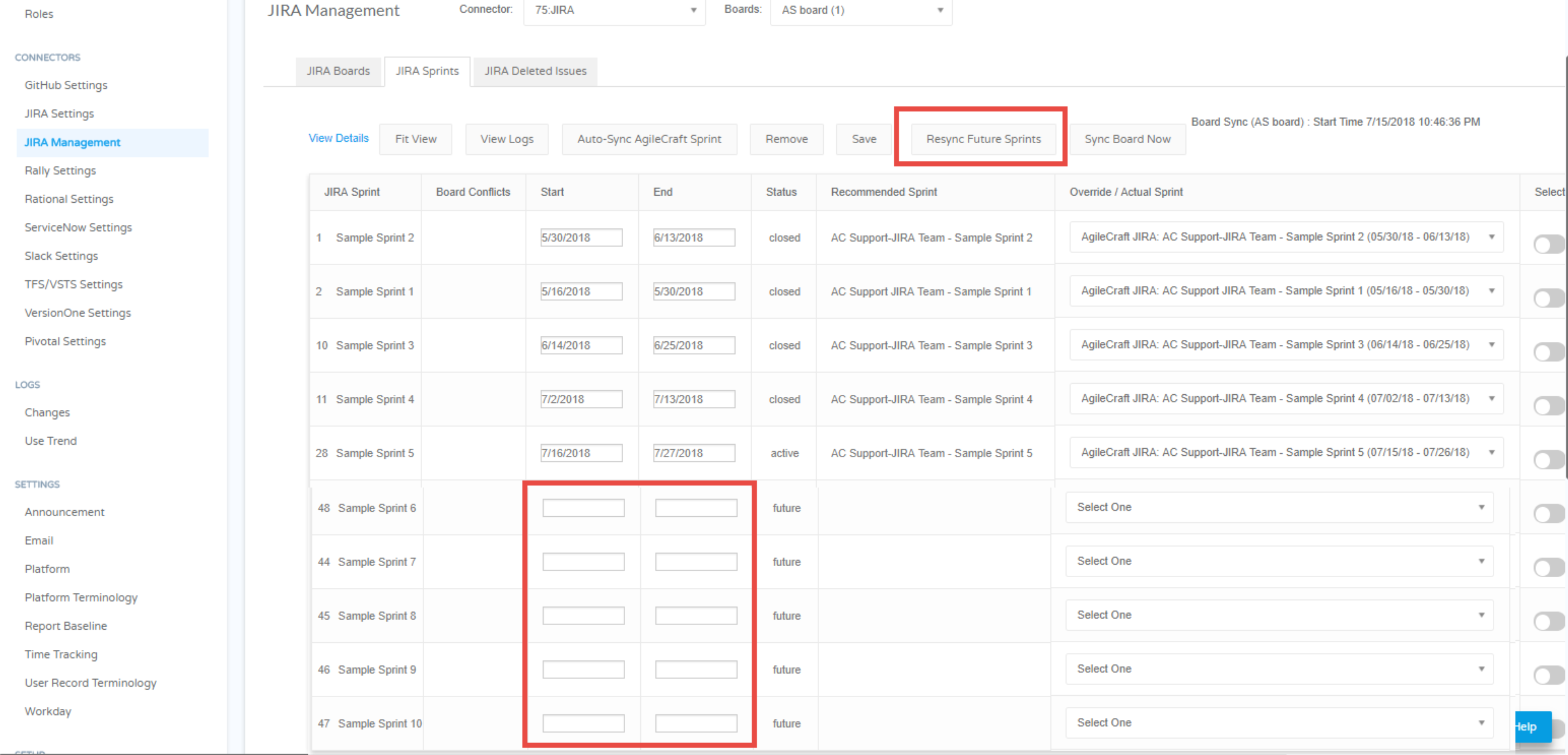Toggle the select switch for Sample Sprint 6

pyautogui.click(x=1549, y=514)
